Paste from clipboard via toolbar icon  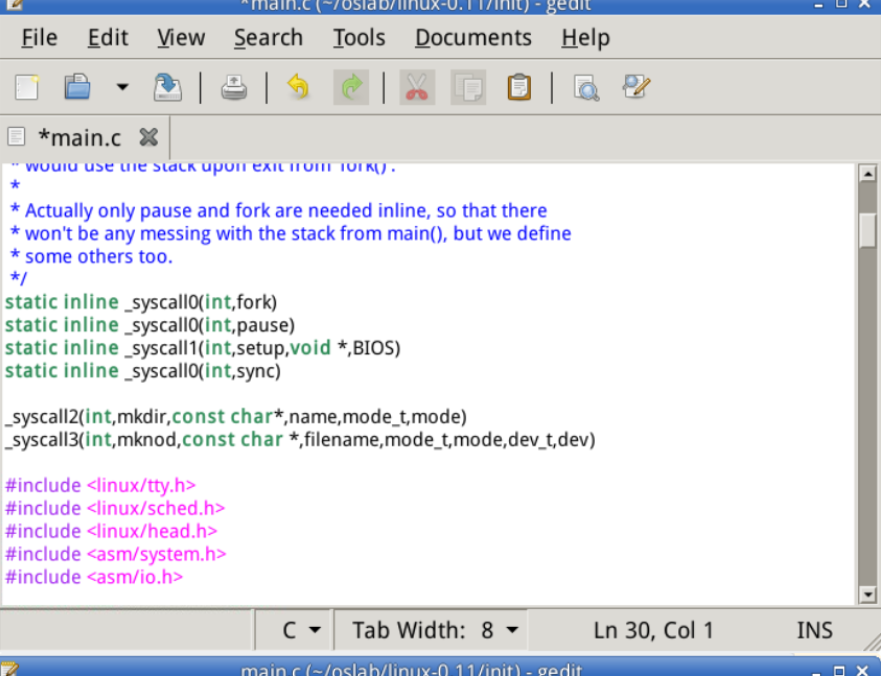pos(518,88)
